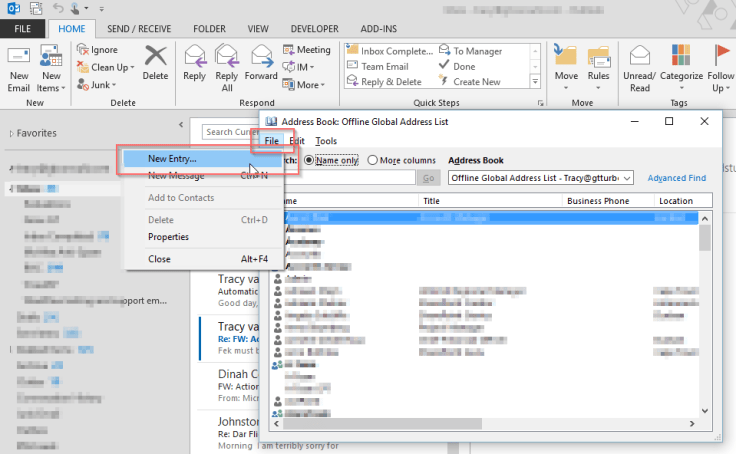Click the Title column header
Image resolution: width=736 pixels, height=454 pixels.
pos(490,201)
